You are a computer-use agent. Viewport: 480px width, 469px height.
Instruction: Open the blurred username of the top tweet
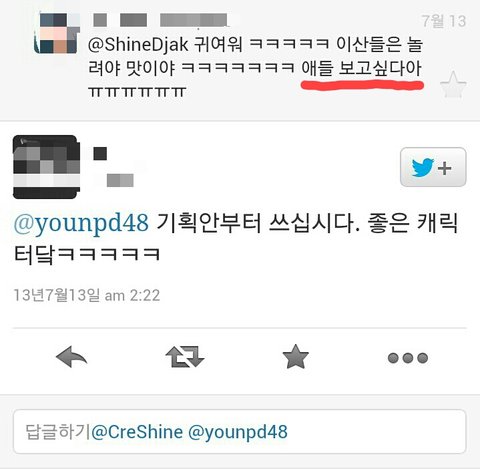(160, 20)
